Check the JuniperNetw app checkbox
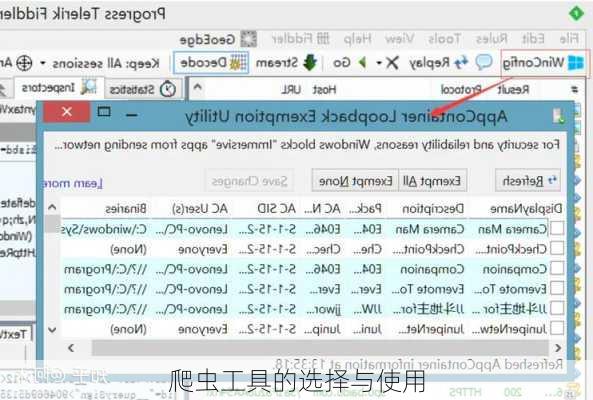The image size is (593, 400). [557, 328]
